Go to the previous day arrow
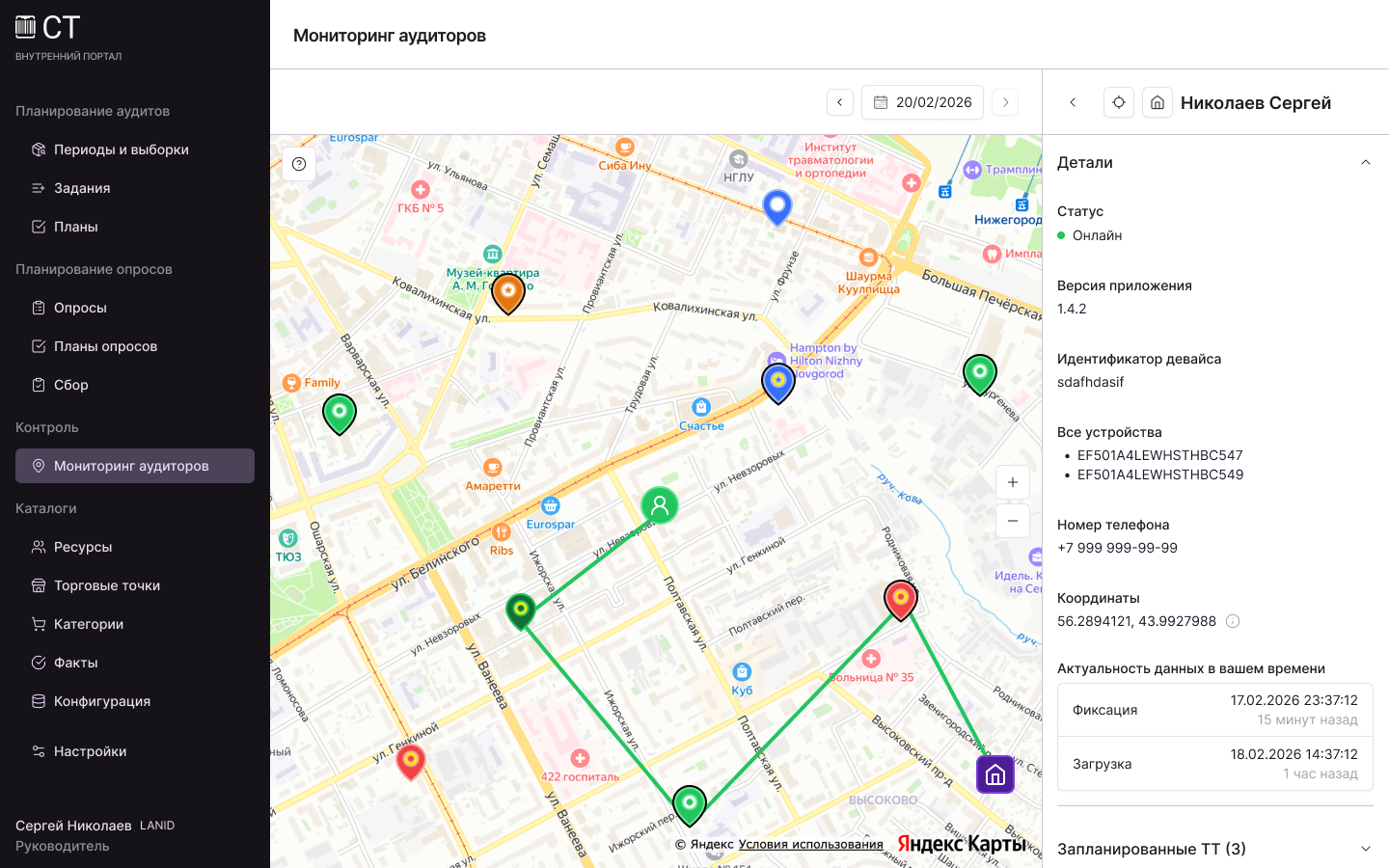This screenshot has height=868, width=1389. pyautogui.click(x=840, y=102)
